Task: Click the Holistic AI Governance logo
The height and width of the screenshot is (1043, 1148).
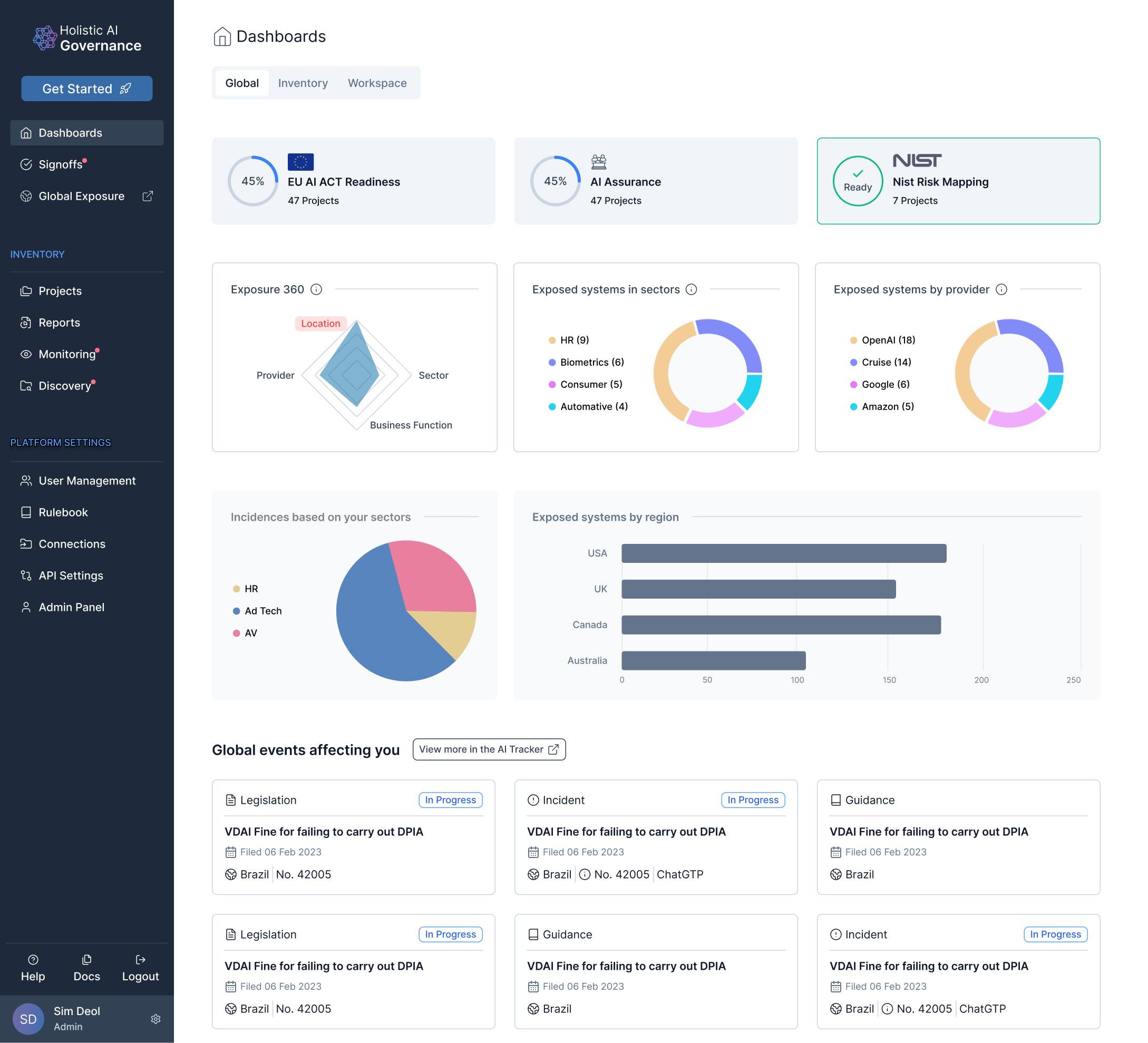Action: (x=86, y=38)
